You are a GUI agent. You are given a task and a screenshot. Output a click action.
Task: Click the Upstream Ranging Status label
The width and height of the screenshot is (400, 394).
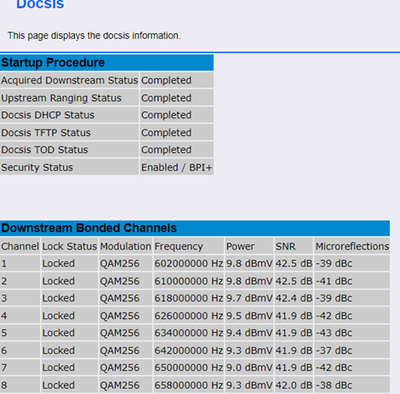69,98
